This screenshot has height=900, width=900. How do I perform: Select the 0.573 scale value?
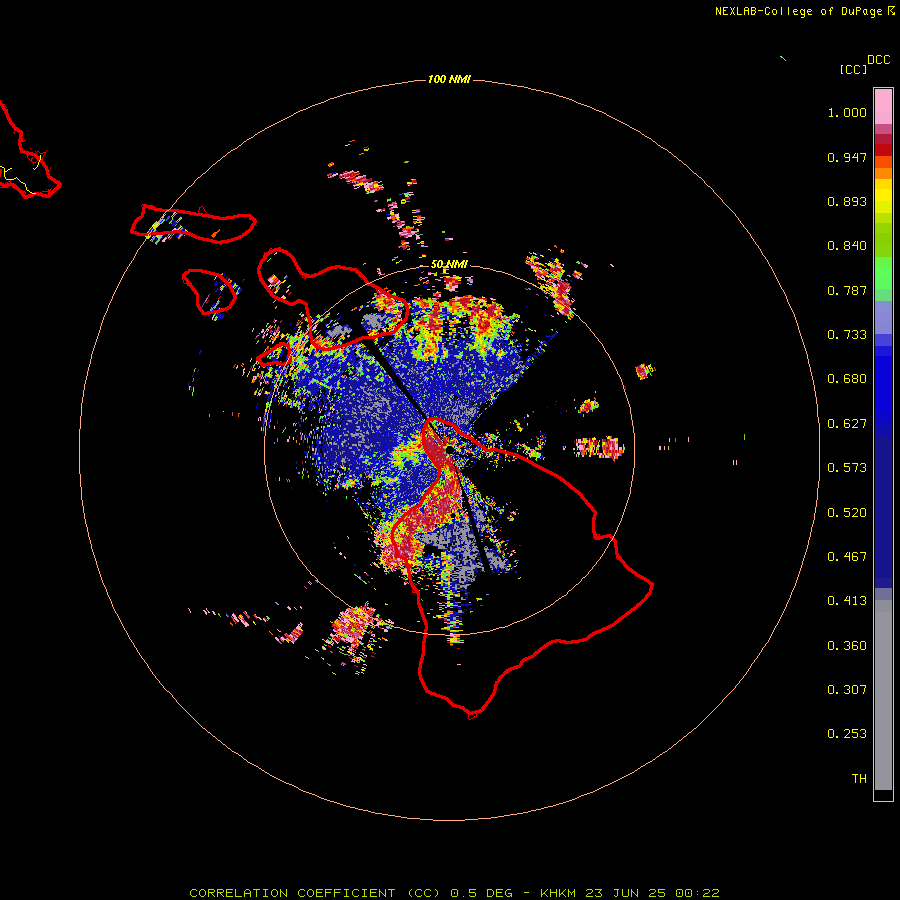click(847, 468)
